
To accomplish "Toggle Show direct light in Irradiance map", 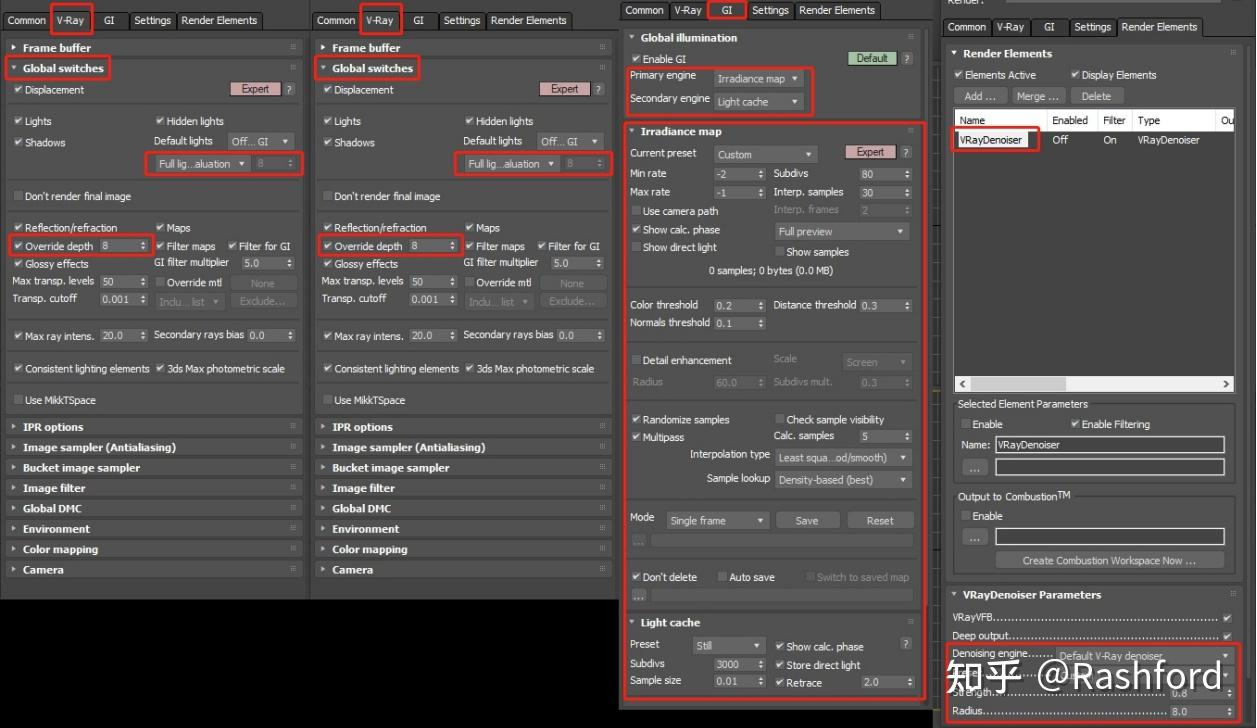I will coord(636,247).
